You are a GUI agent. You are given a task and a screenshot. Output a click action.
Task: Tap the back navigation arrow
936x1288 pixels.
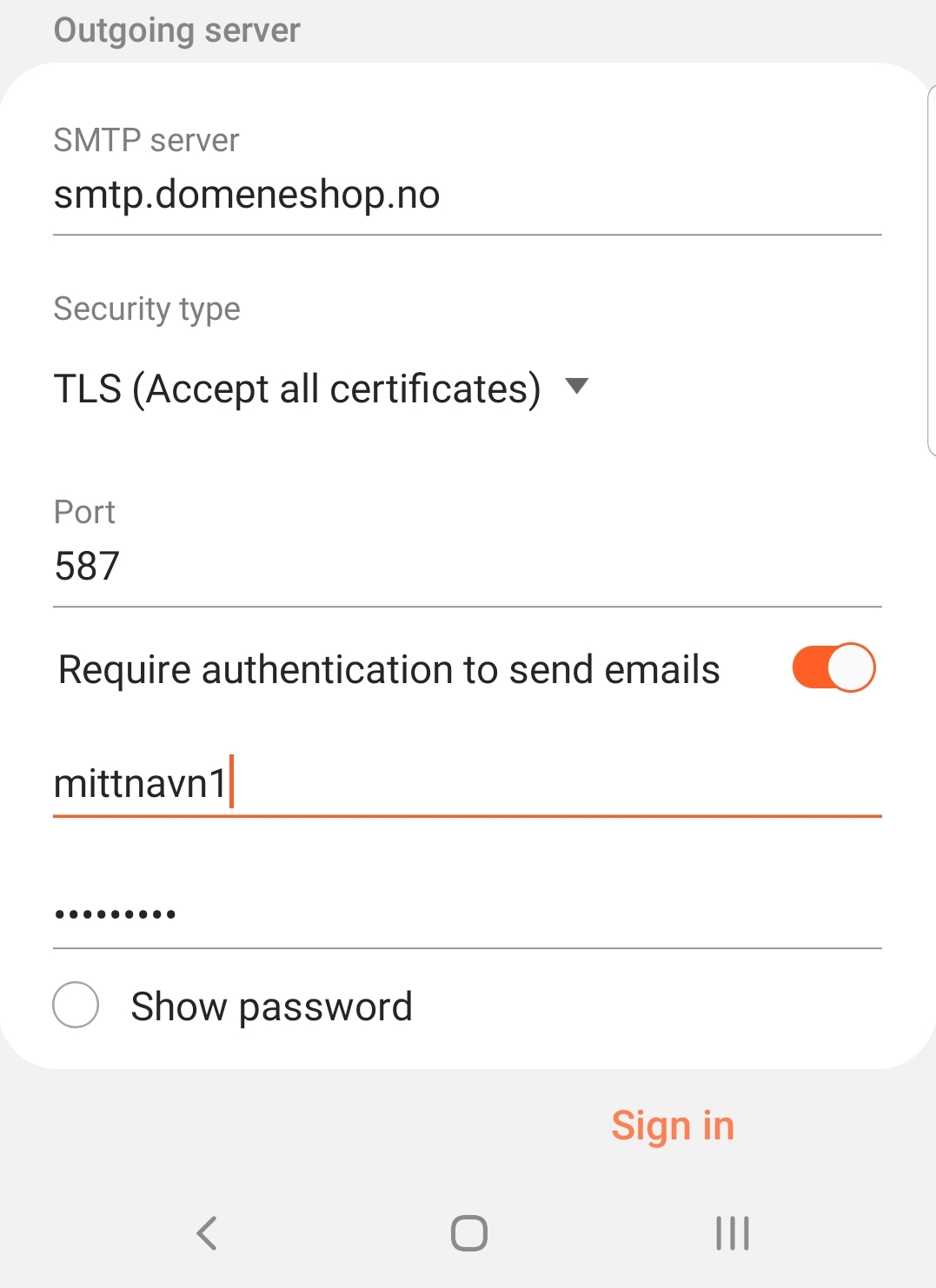click(207, 1232)
